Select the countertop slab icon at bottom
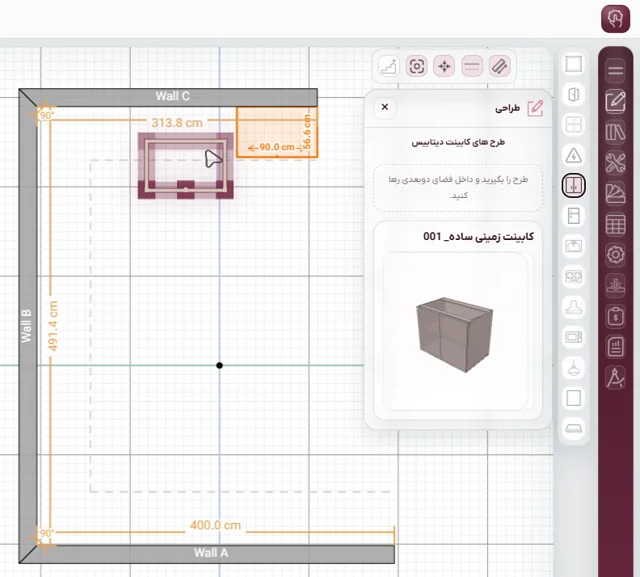Image resolution: width=640 pixels, height=577 pixels. [x=573, y=428]
